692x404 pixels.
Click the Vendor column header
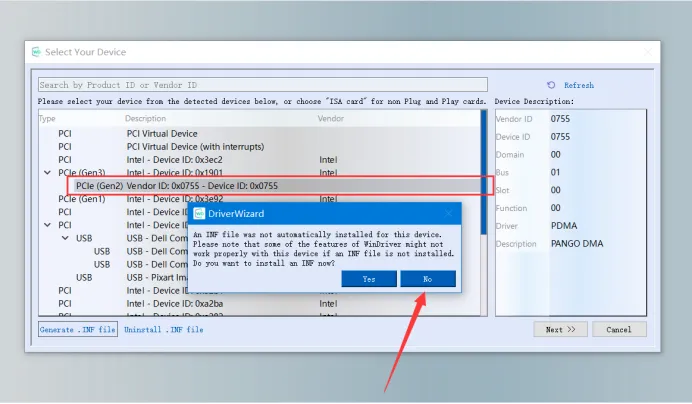coord(330,119)
